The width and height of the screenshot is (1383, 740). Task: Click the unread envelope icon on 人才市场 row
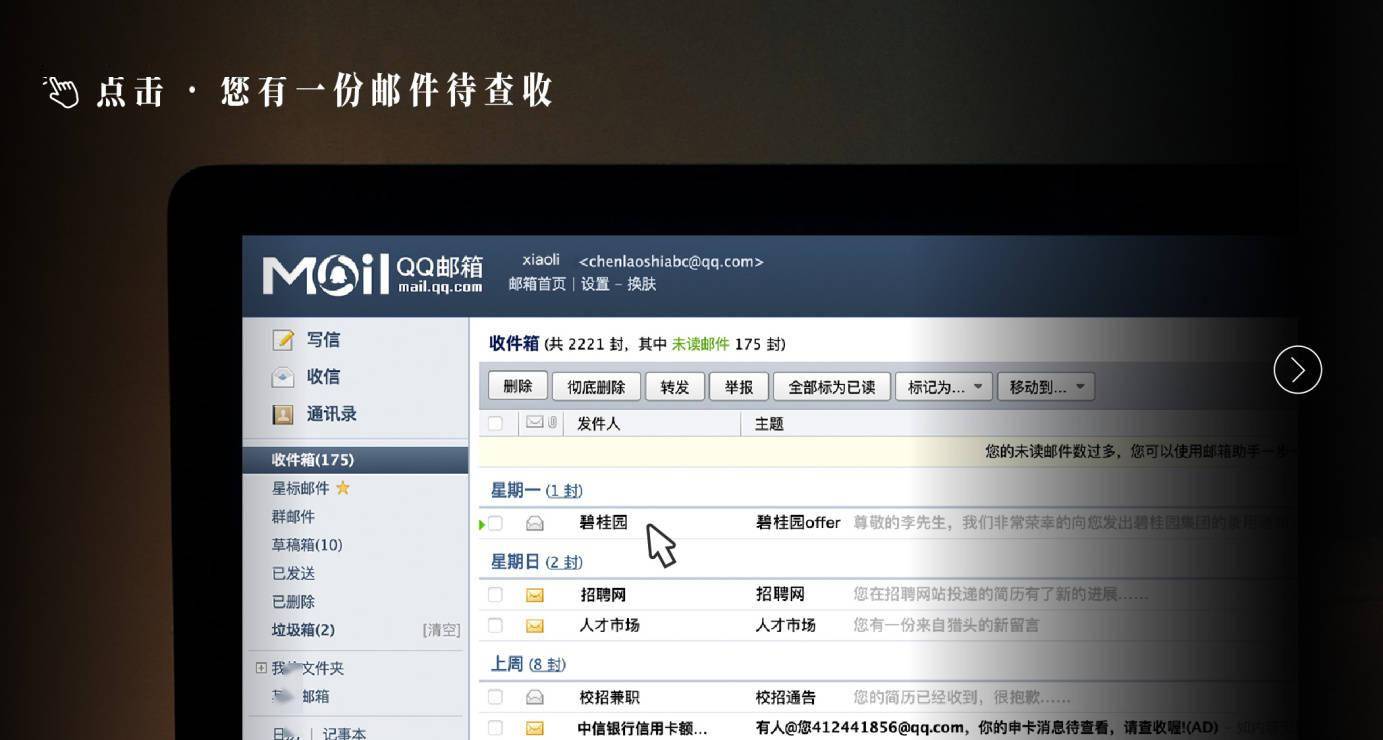pyautogui.click(x=535, y=626)
